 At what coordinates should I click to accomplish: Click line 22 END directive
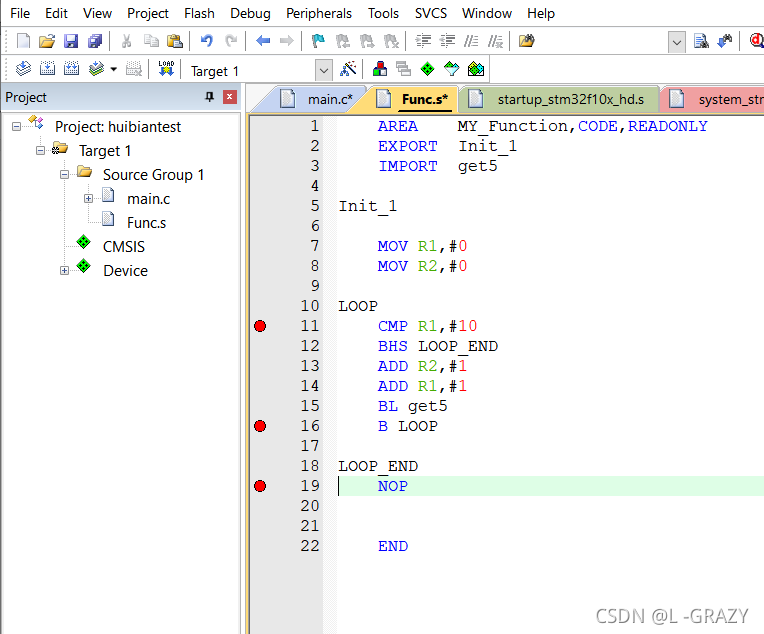click(x=393, y=546)
